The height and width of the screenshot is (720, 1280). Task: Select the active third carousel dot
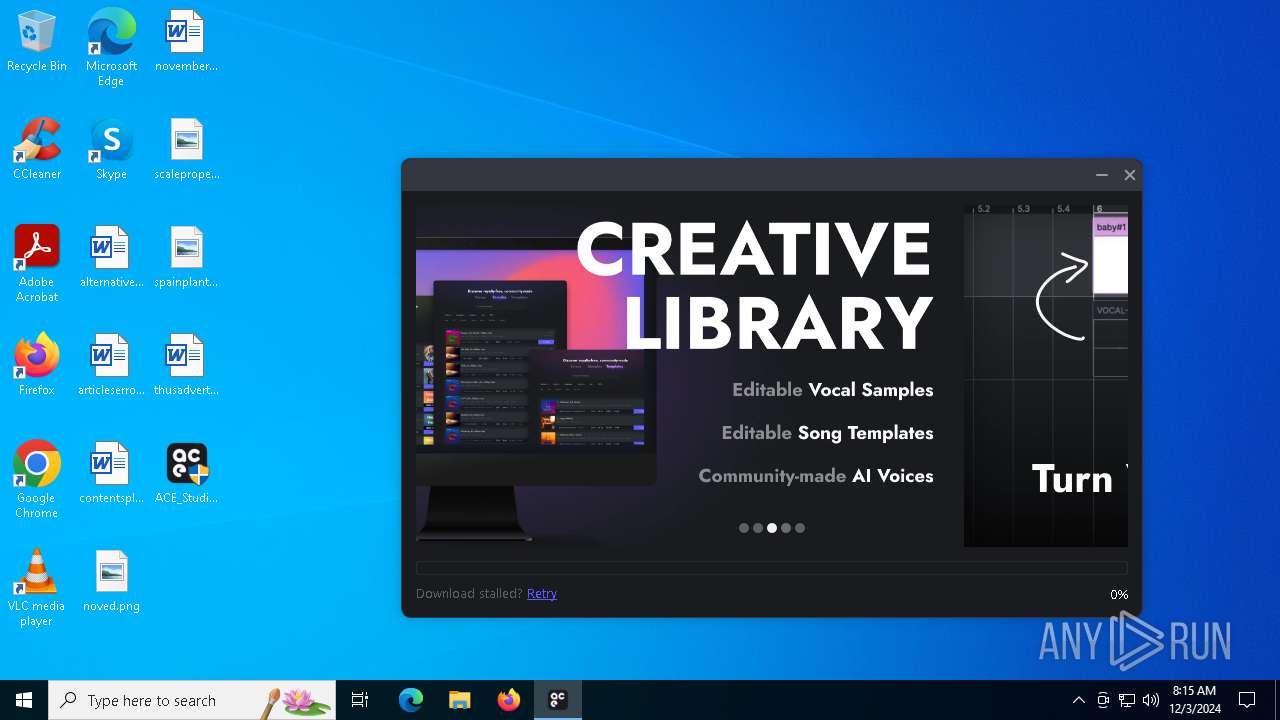[x=772, y=528]
